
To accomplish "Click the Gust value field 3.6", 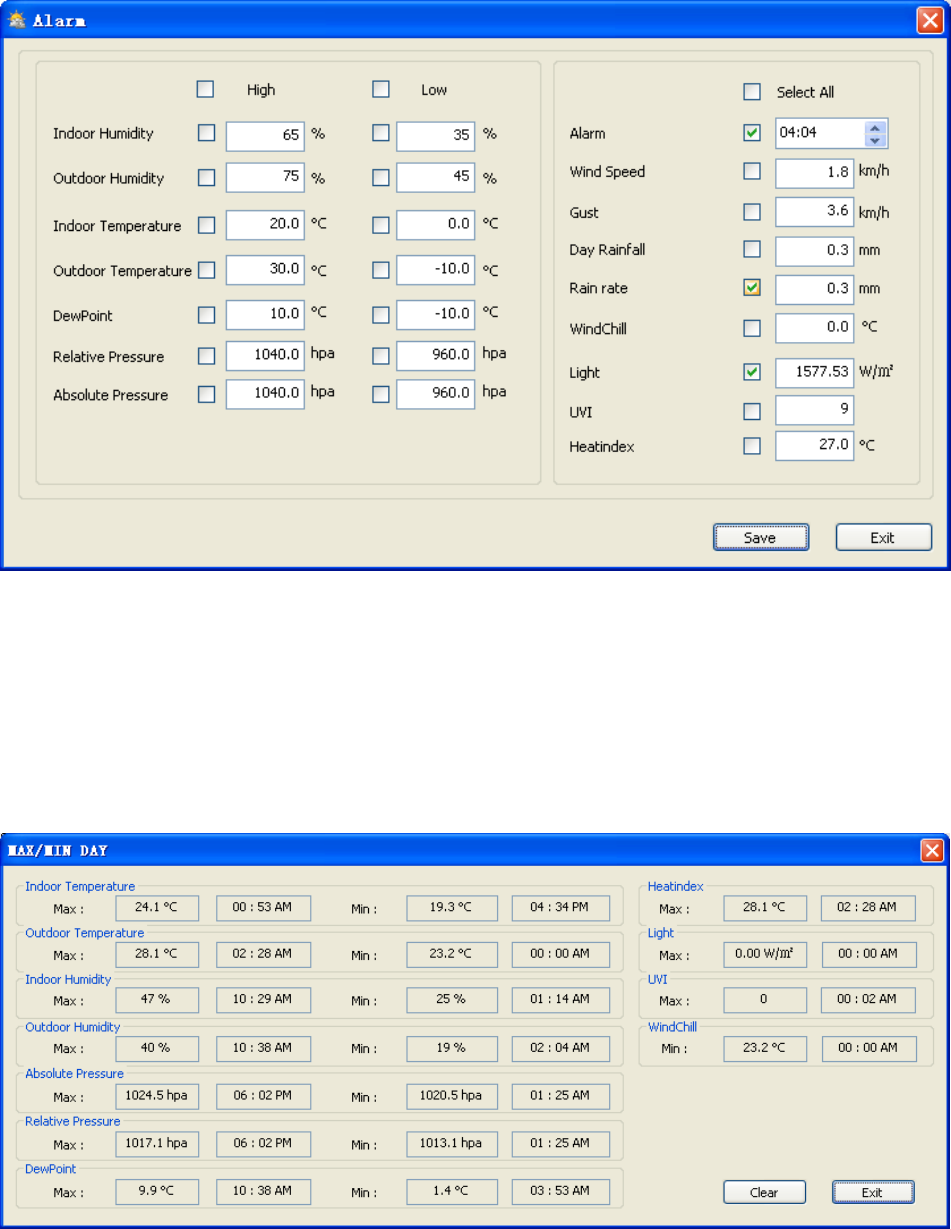I will (x=815, y=212).
